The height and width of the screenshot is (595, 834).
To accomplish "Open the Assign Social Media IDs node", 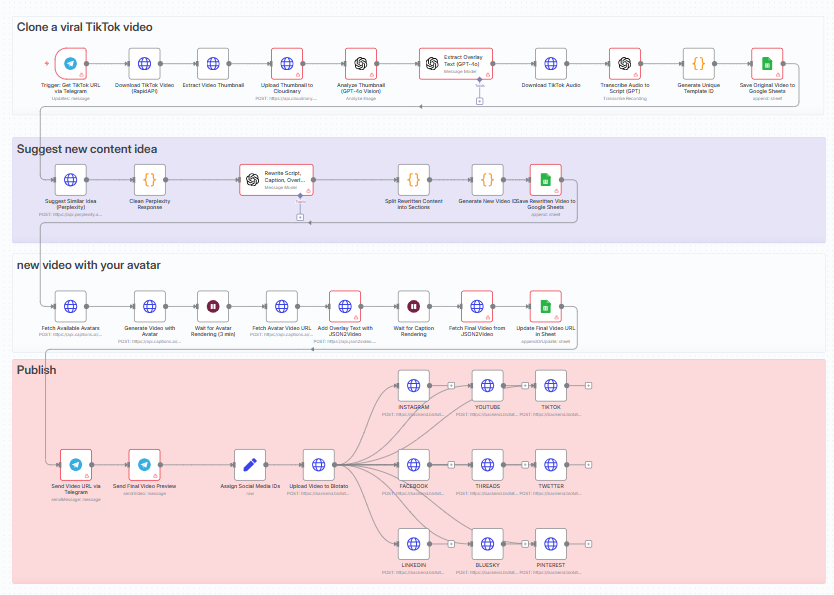I will pyautogui.click(x=250, y=464).
